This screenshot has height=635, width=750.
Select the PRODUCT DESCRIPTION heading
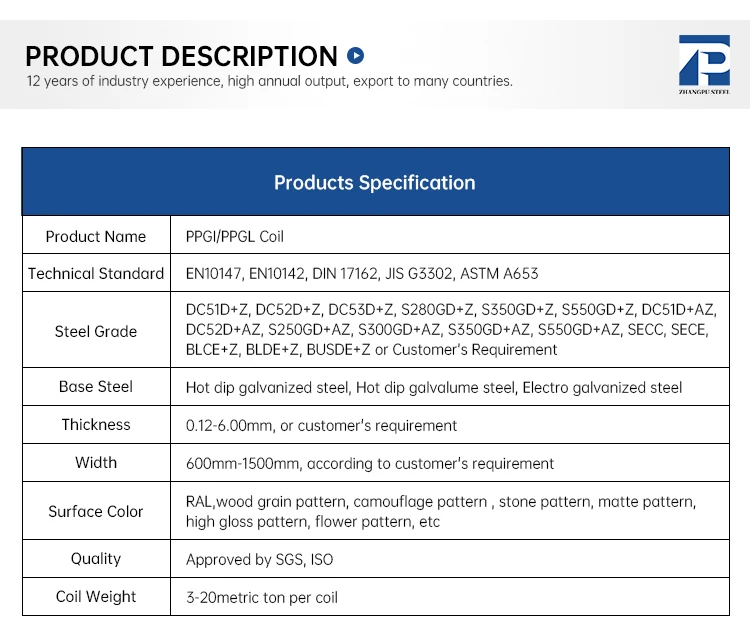click(x=181, y=56)
